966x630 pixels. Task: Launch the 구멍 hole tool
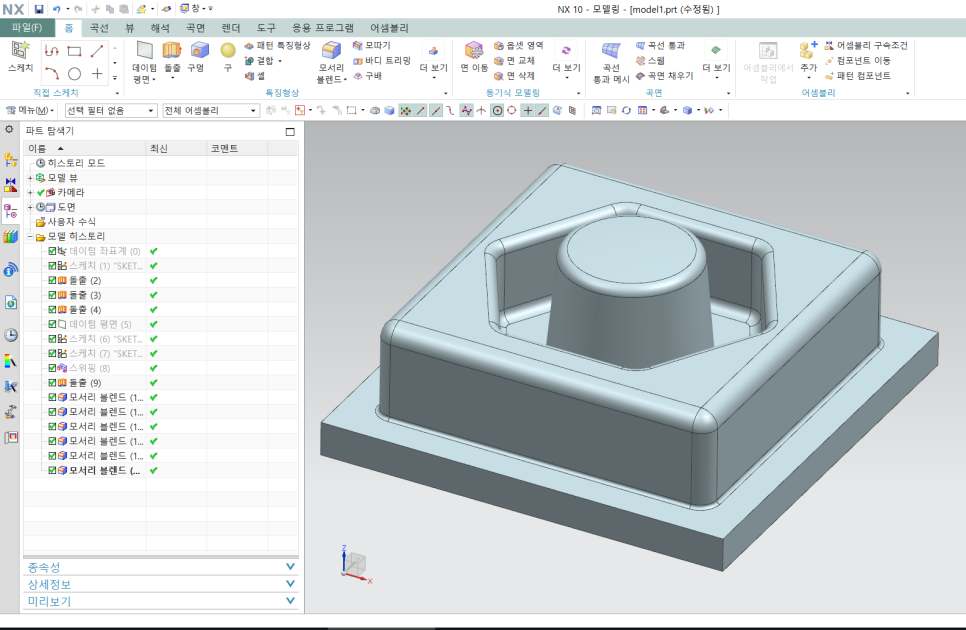(197, 57)
